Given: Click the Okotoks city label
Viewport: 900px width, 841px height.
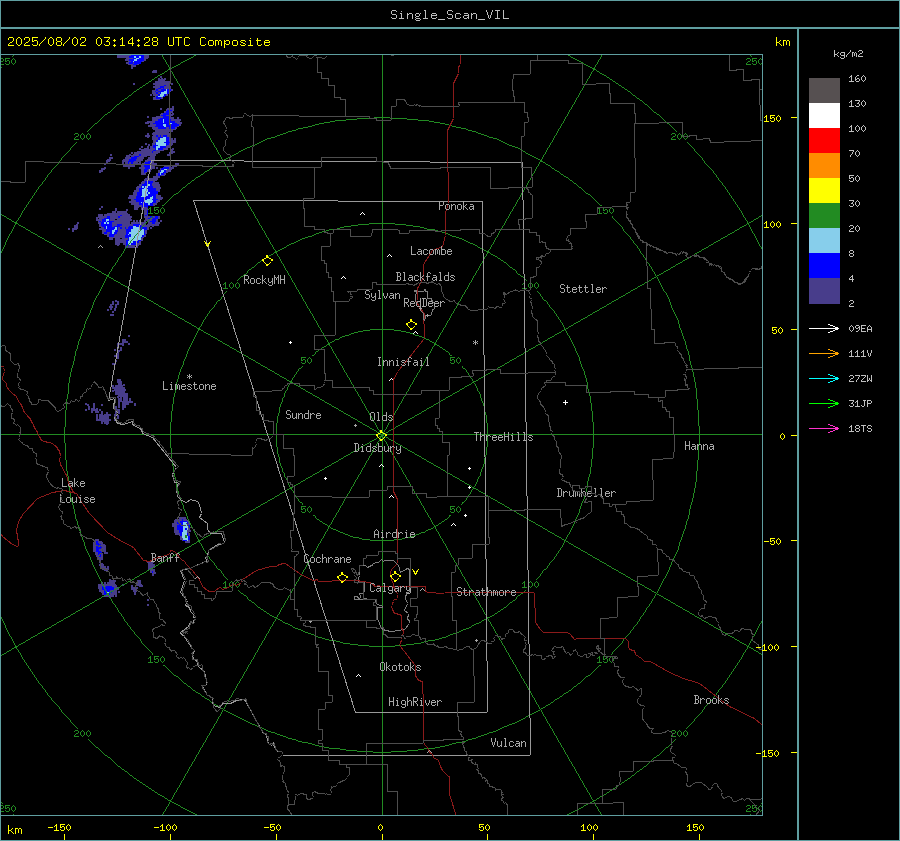Looking at the screenshot, I should click(400, 667).
